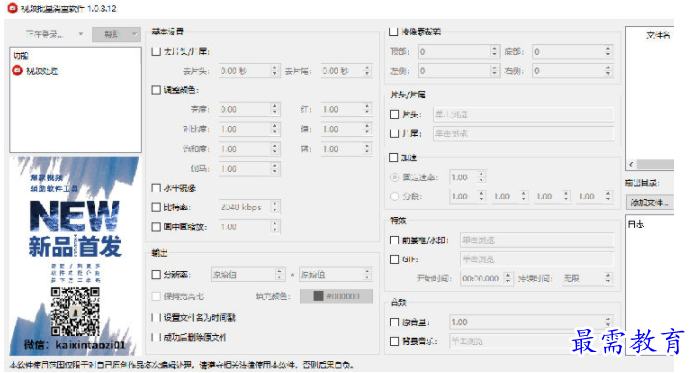Click the red 视频处理 icon
Screen dimensions: 693x373
[x=17, y=71]
